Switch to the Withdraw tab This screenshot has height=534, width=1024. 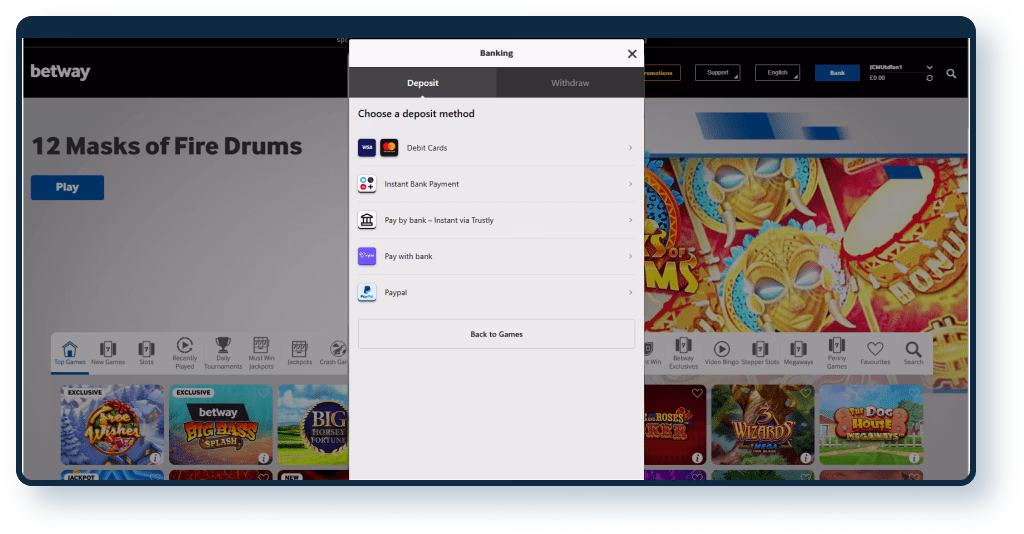tap(570, 83)
